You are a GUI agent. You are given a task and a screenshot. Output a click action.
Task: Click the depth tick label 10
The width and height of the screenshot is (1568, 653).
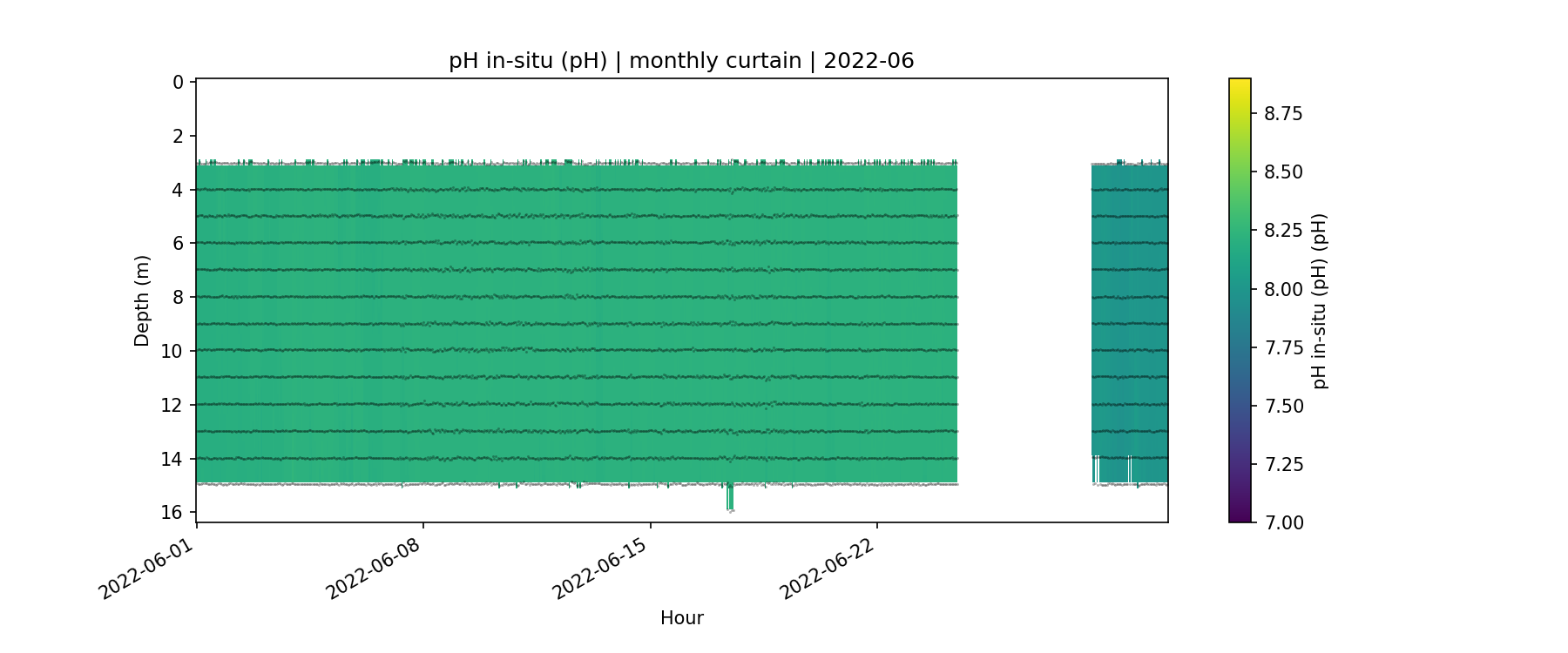(172, 351)
